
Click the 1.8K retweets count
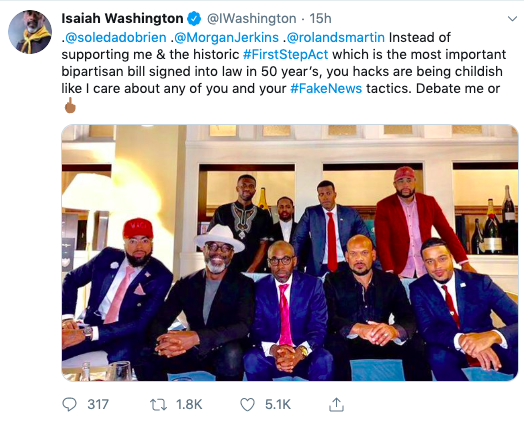[189, 405]
